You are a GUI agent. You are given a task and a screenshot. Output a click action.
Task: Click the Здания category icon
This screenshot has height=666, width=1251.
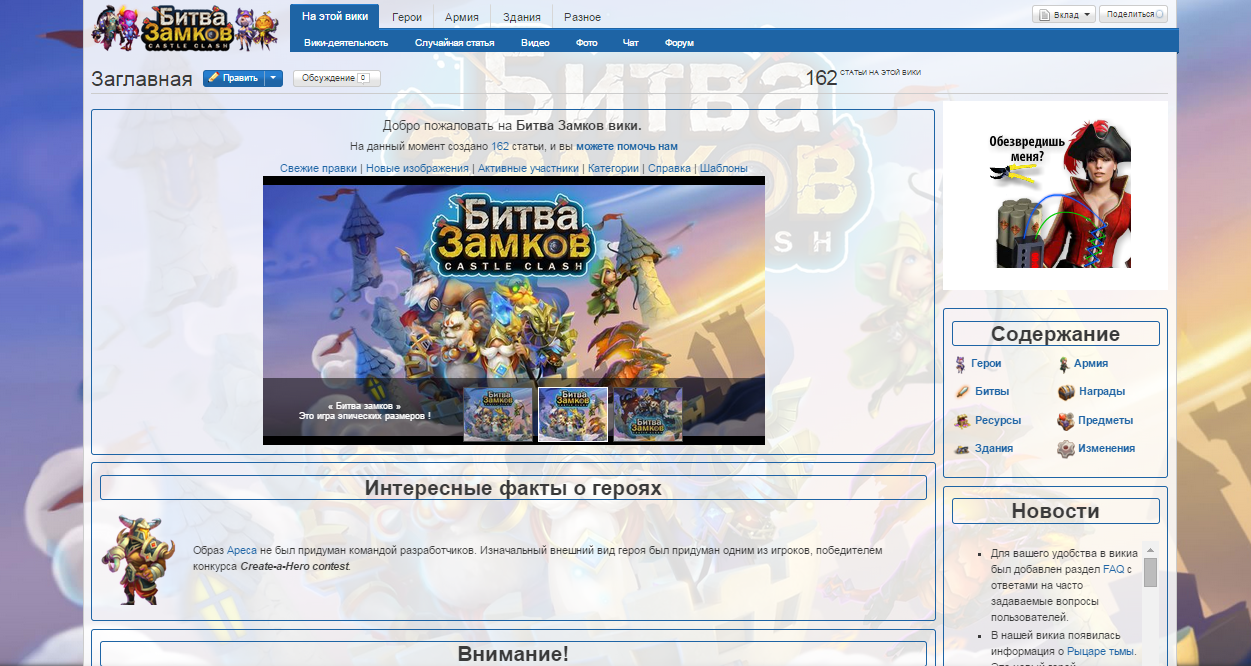pos(962,449)
